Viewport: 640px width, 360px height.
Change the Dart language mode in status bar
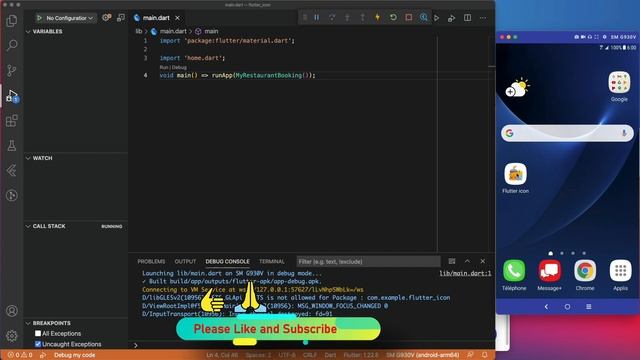tap(330, 355)
